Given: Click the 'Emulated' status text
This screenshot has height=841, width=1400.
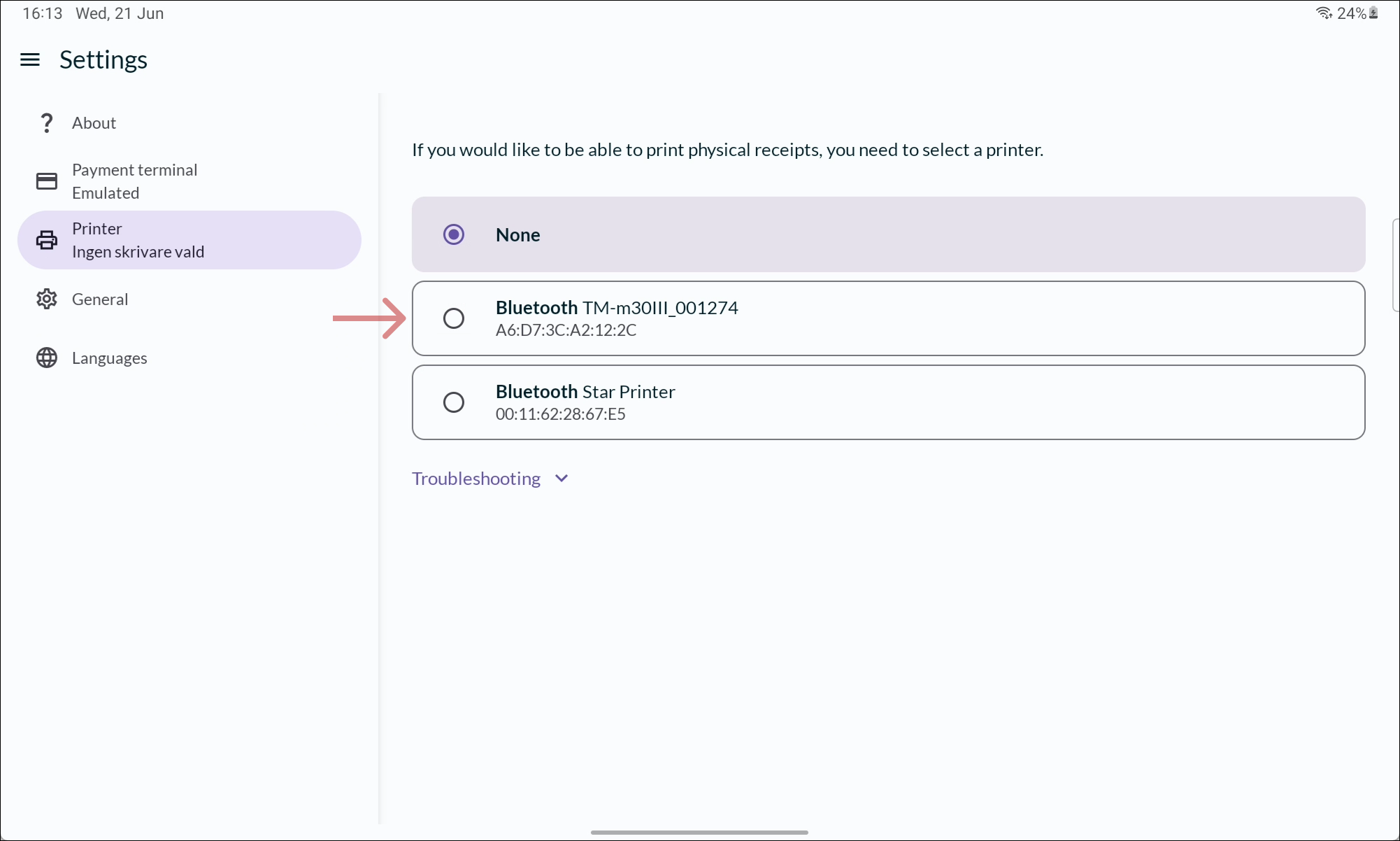Looking at the screenshot, I should [106, 193].
